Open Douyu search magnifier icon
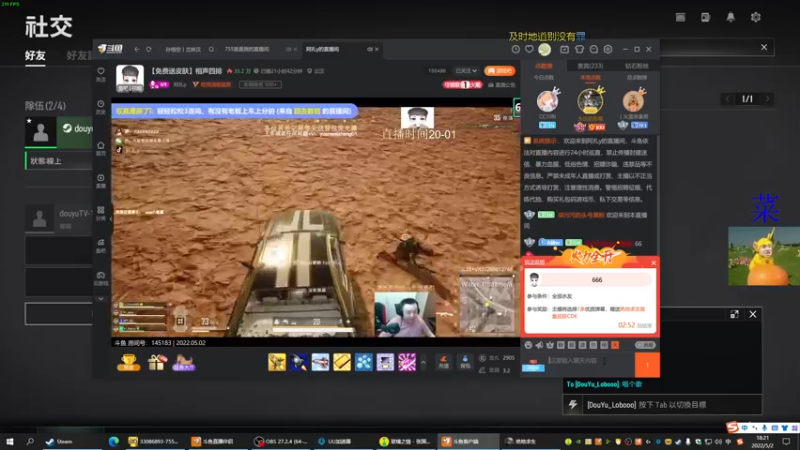 [x=211, y=49]
